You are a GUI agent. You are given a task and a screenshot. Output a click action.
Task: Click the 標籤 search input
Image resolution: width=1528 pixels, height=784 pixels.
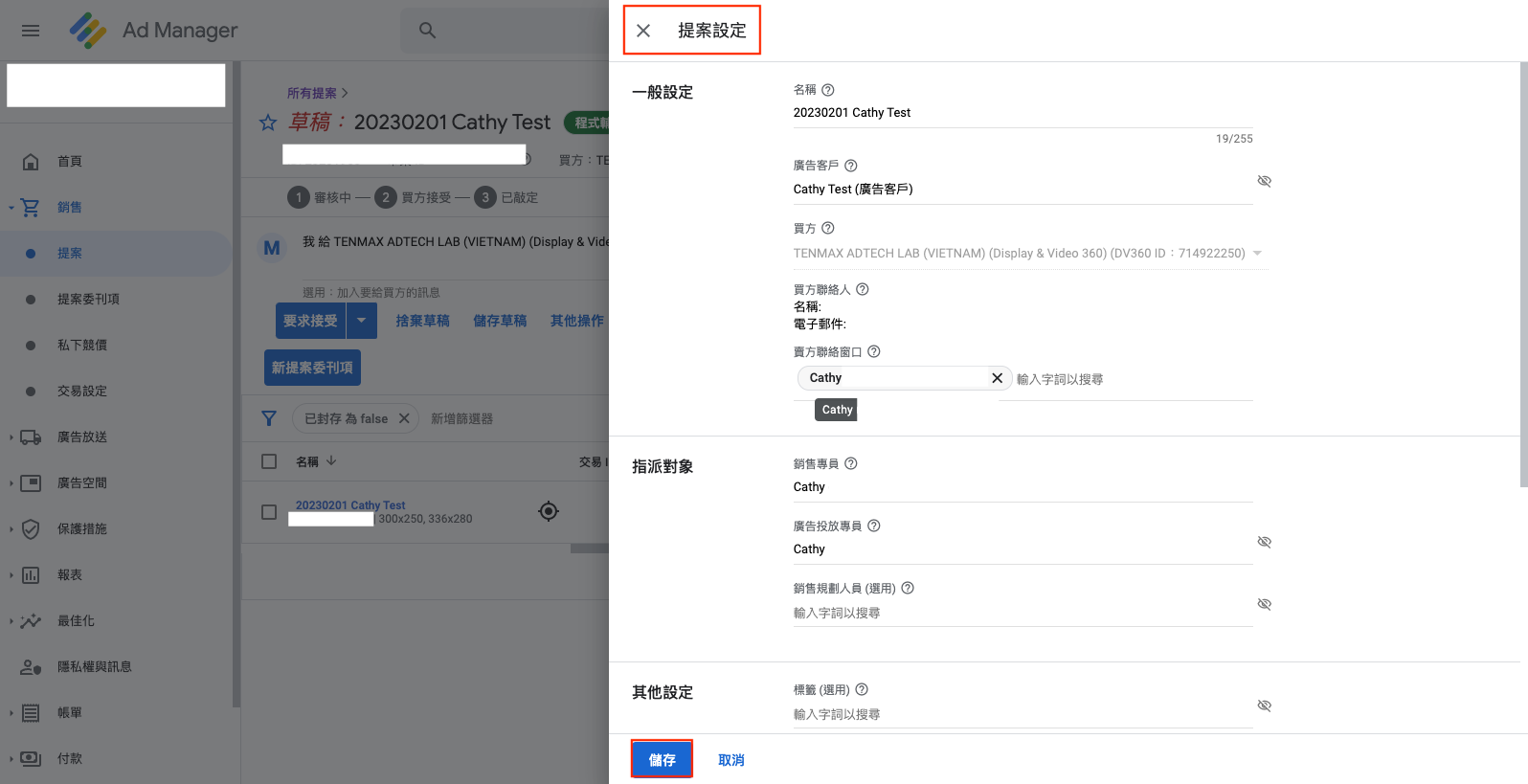(x=1022, y=715)
